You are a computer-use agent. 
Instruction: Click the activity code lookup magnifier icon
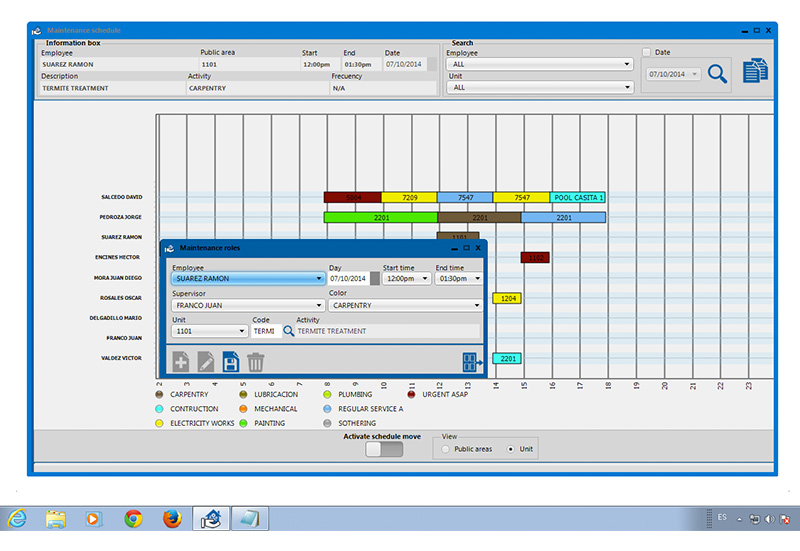pyautogui.click(x=288, y=331)
